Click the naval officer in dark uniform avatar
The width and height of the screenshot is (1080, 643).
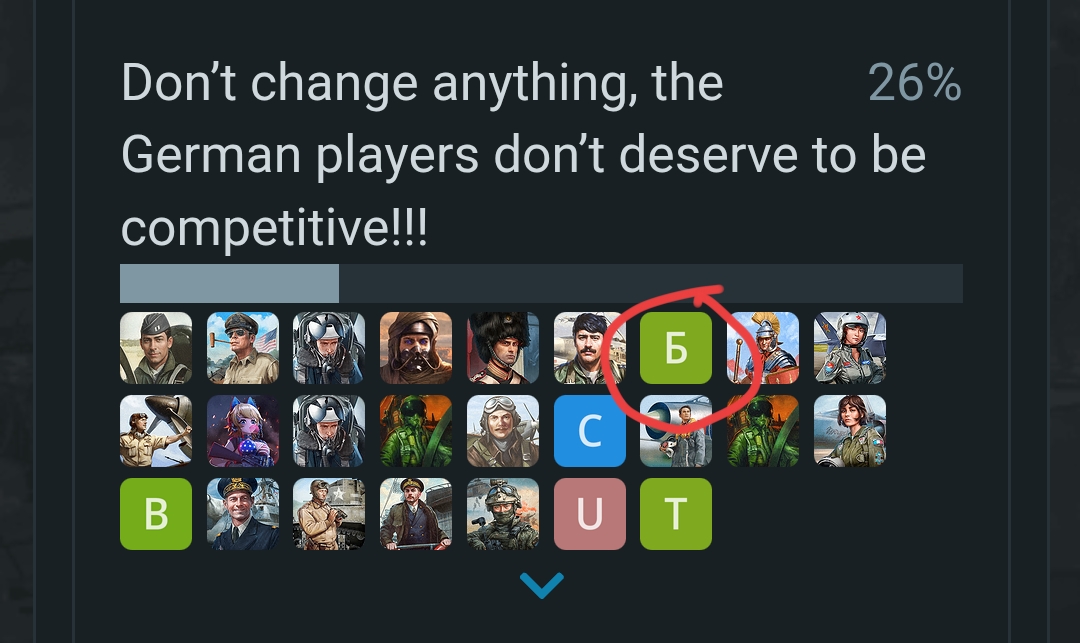242,514
